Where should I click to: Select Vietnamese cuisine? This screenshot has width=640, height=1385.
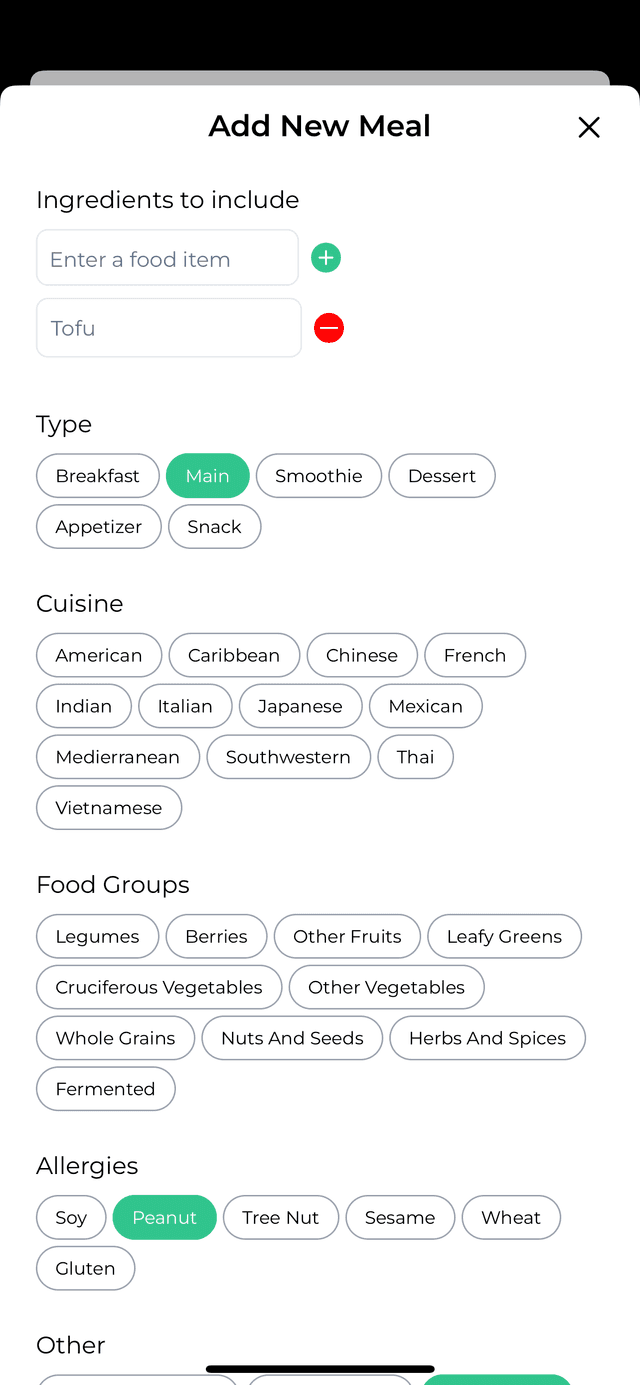coord(108,807)
